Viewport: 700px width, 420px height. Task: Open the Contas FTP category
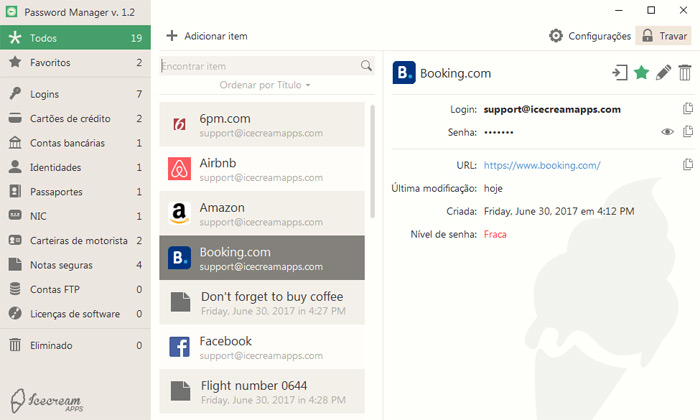[x=75, y=290]
